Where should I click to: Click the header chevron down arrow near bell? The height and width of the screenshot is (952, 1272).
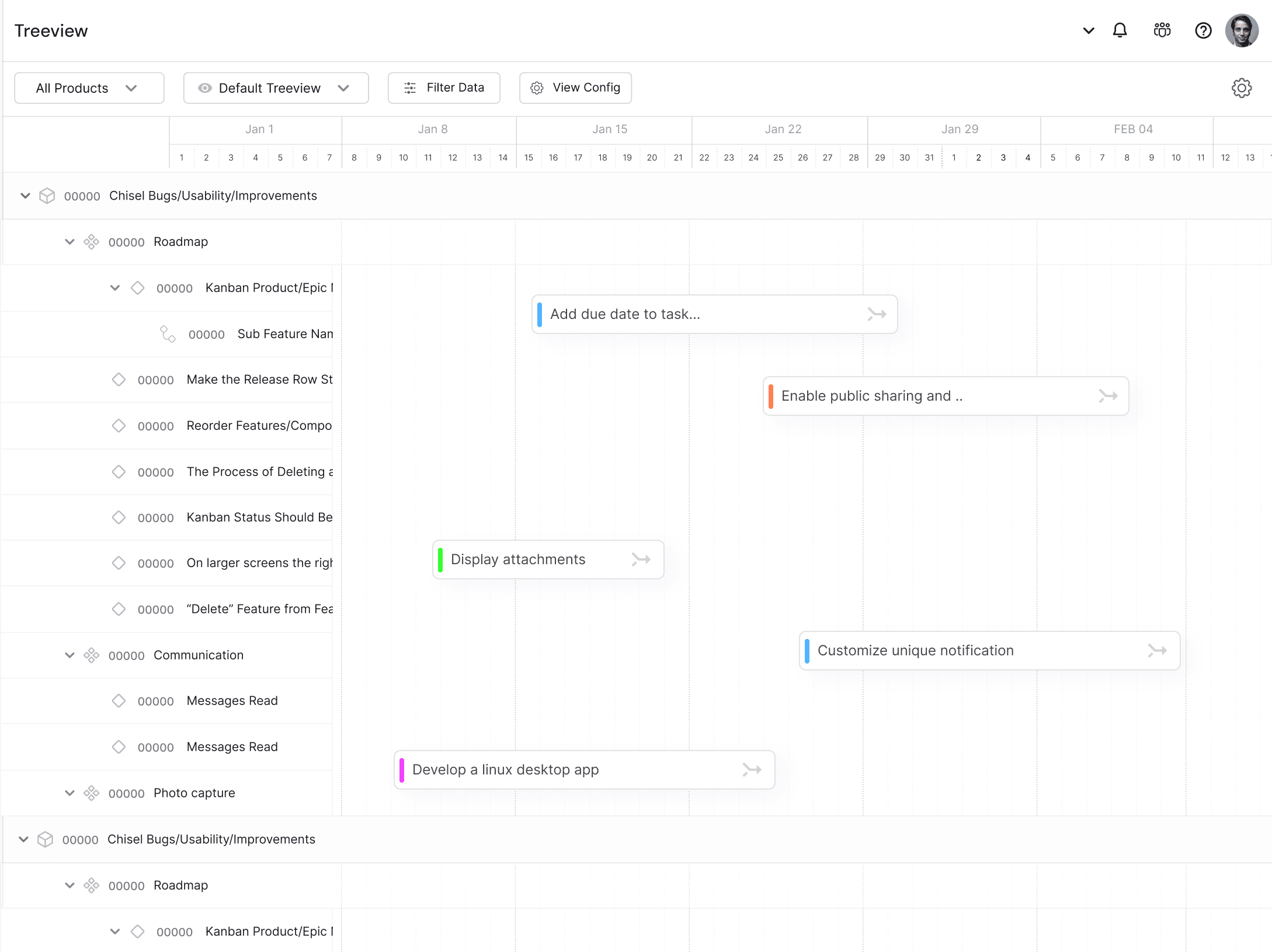pos(1088,30)
